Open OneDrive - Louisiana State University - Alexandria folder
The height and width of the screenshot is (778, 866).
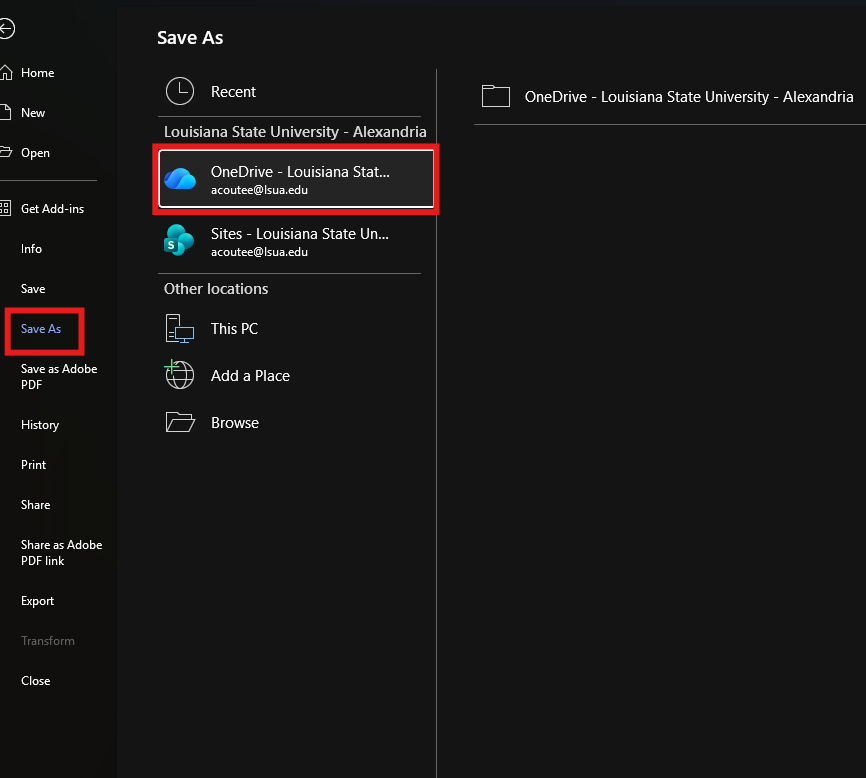click(x=688, y=97)
